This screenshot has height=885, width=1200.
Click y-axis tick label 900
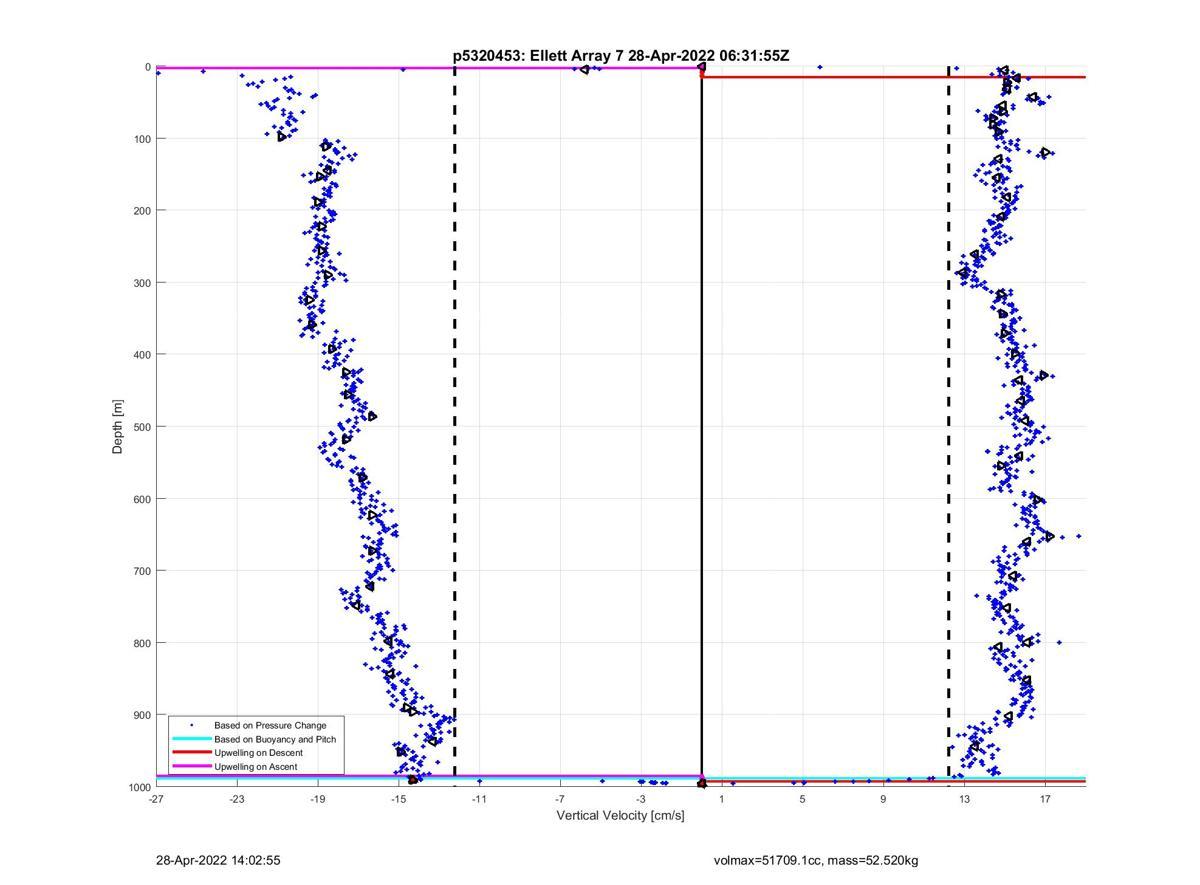(141, 715)
